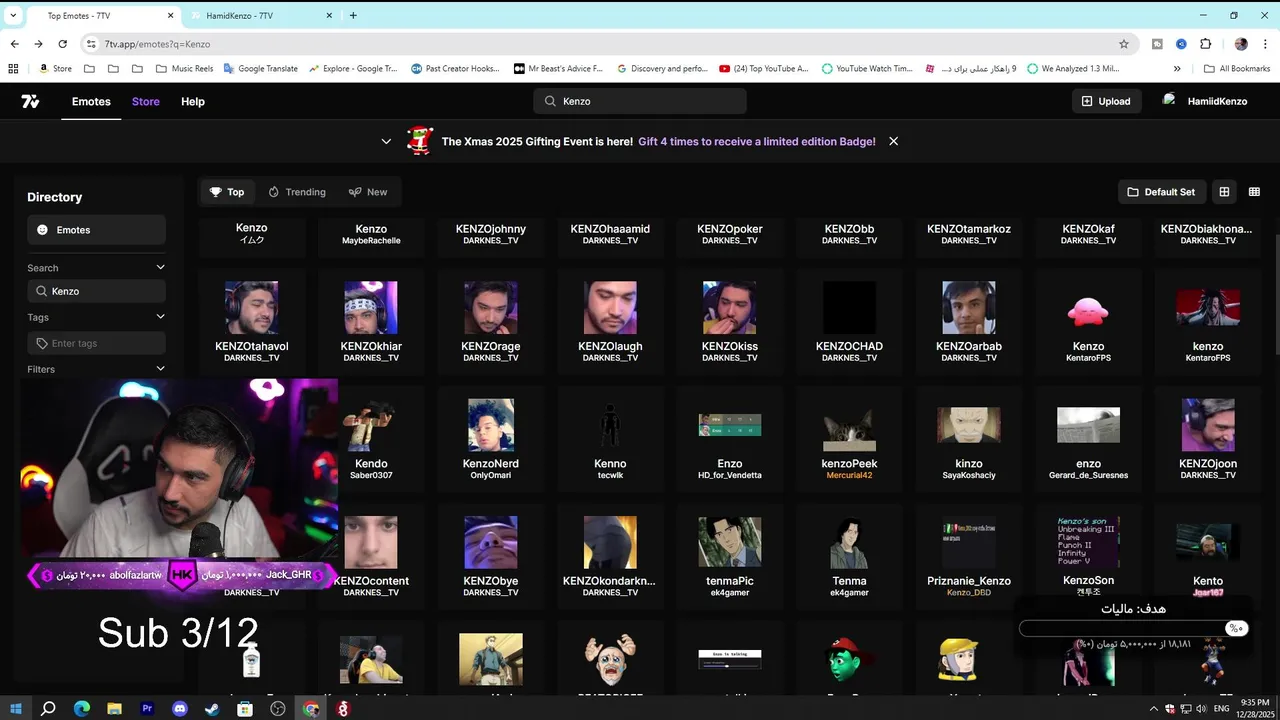Go back using the browser back arrow
The width and height of the screenshot is (1280, 720).
[x=14, y=44]
